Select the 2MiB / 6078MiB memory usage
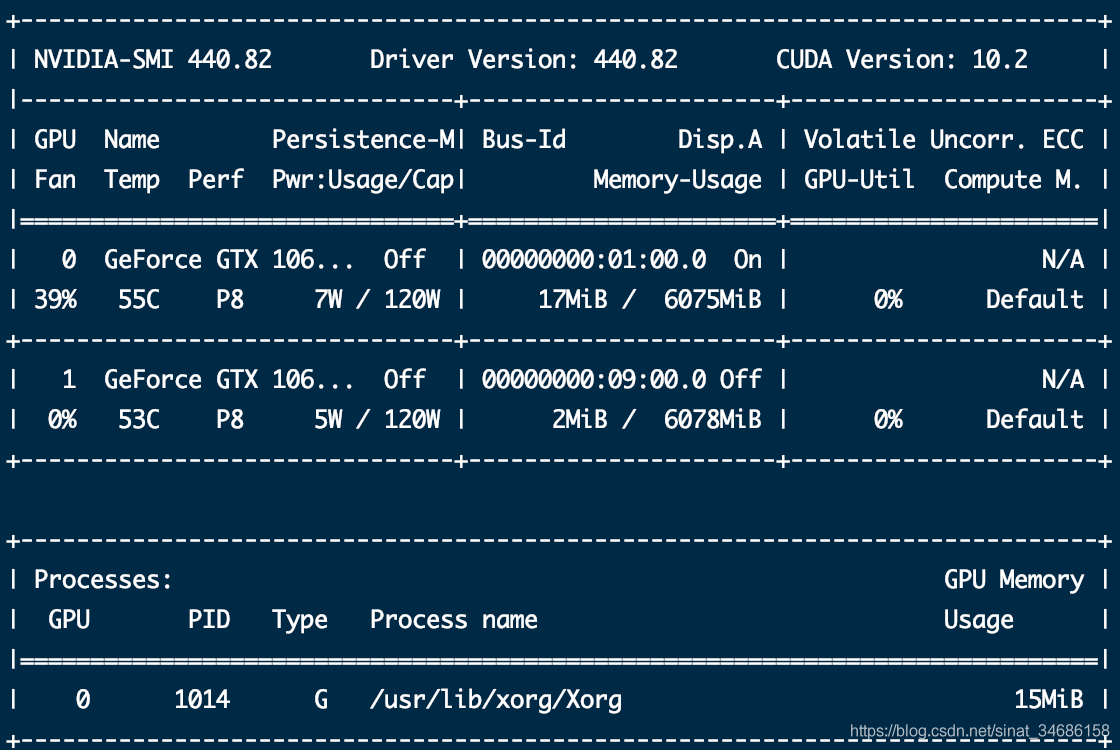 coord(656,420)
